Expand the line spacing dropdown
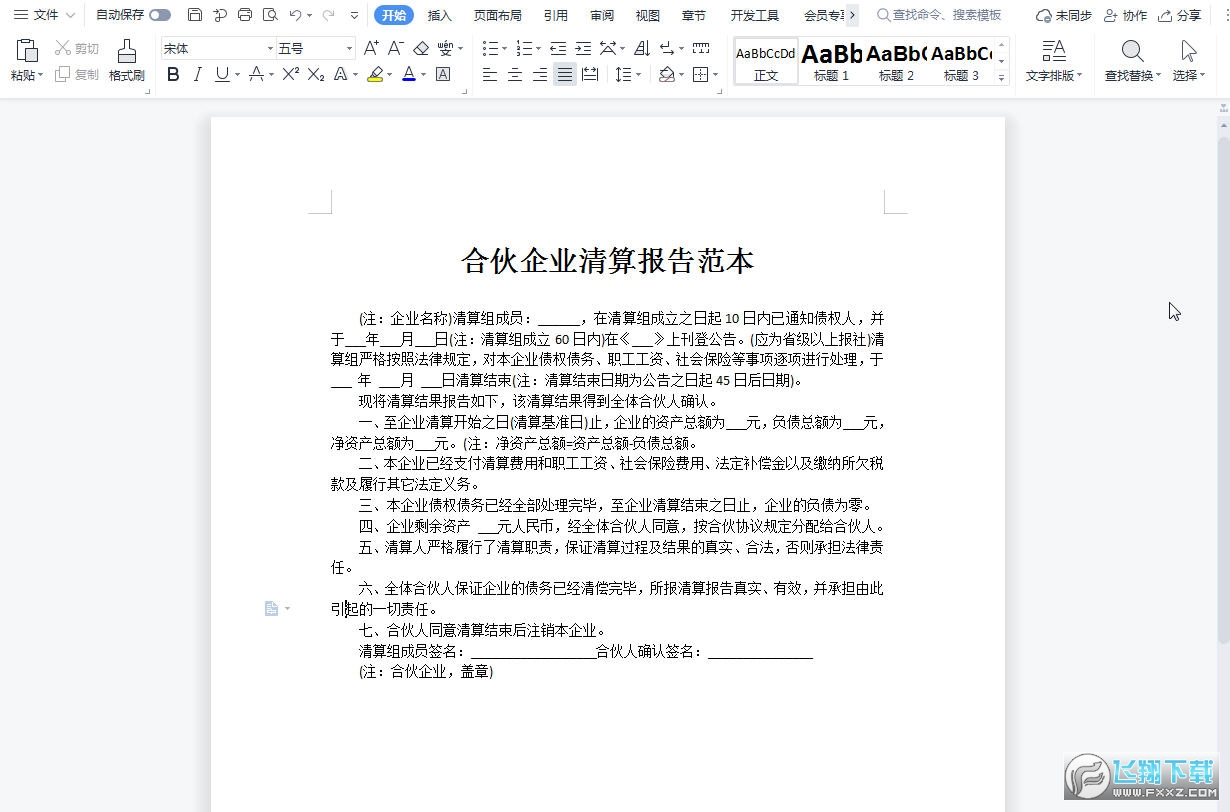 639,75
